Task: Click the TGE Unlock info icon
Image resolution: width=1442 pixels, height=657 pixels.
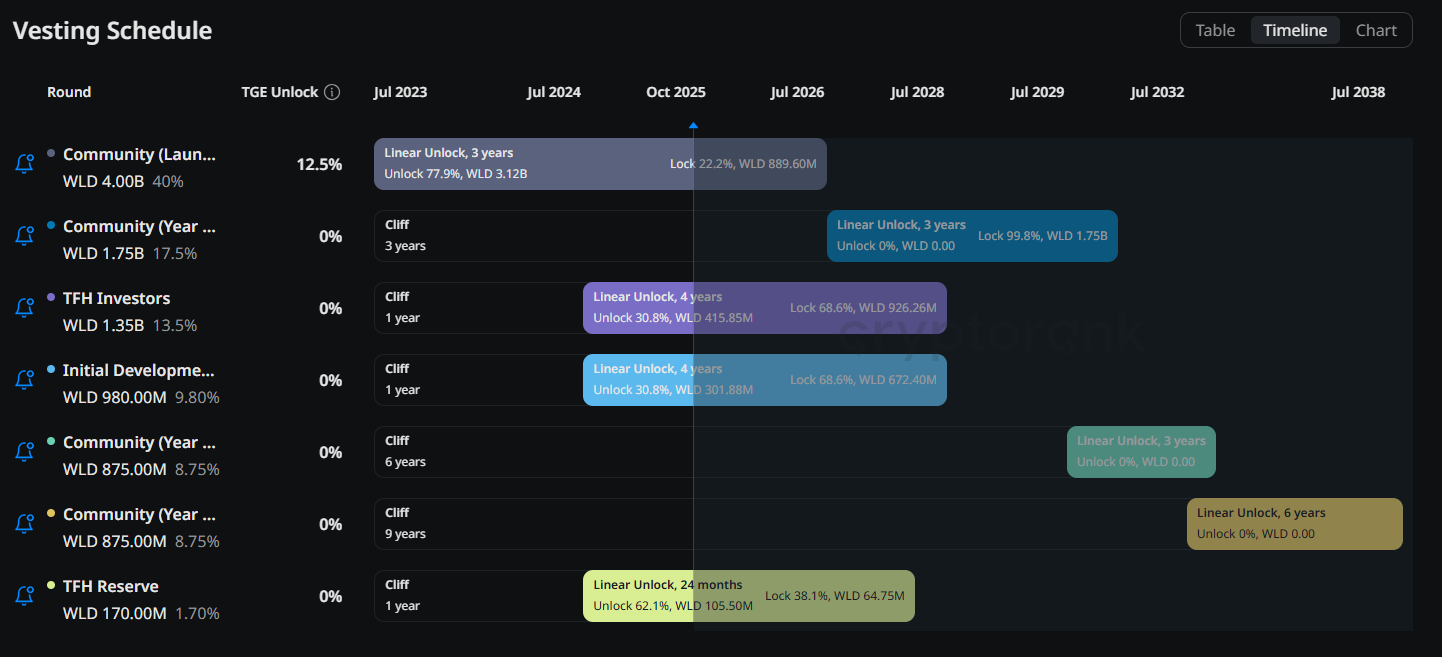Action: 332,92
